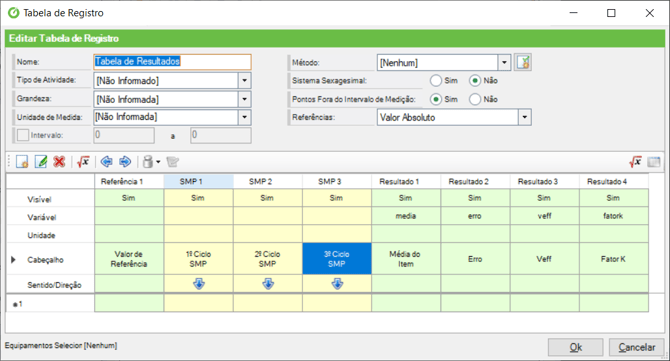Close the Tabela de Registro window
670x361 pixels.
649,13
